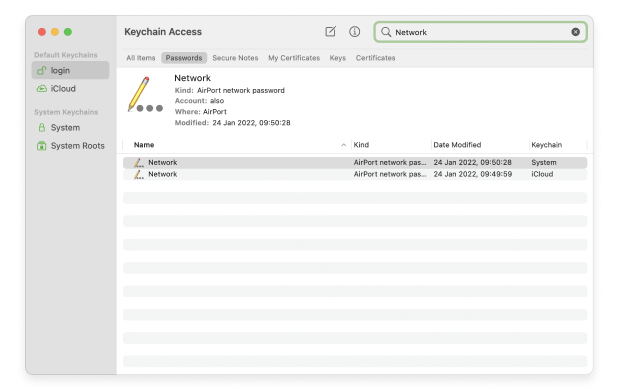Sort by the Keychain column header

(x=546, y=145)
